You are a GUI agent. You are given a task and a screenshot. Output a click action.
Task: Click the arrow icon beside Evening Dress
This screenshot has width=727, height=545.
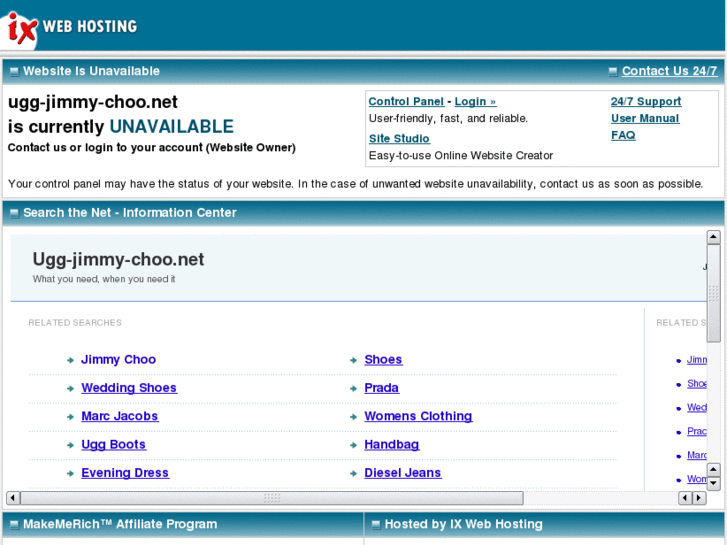pyautogui.click(x=70, y=474)
